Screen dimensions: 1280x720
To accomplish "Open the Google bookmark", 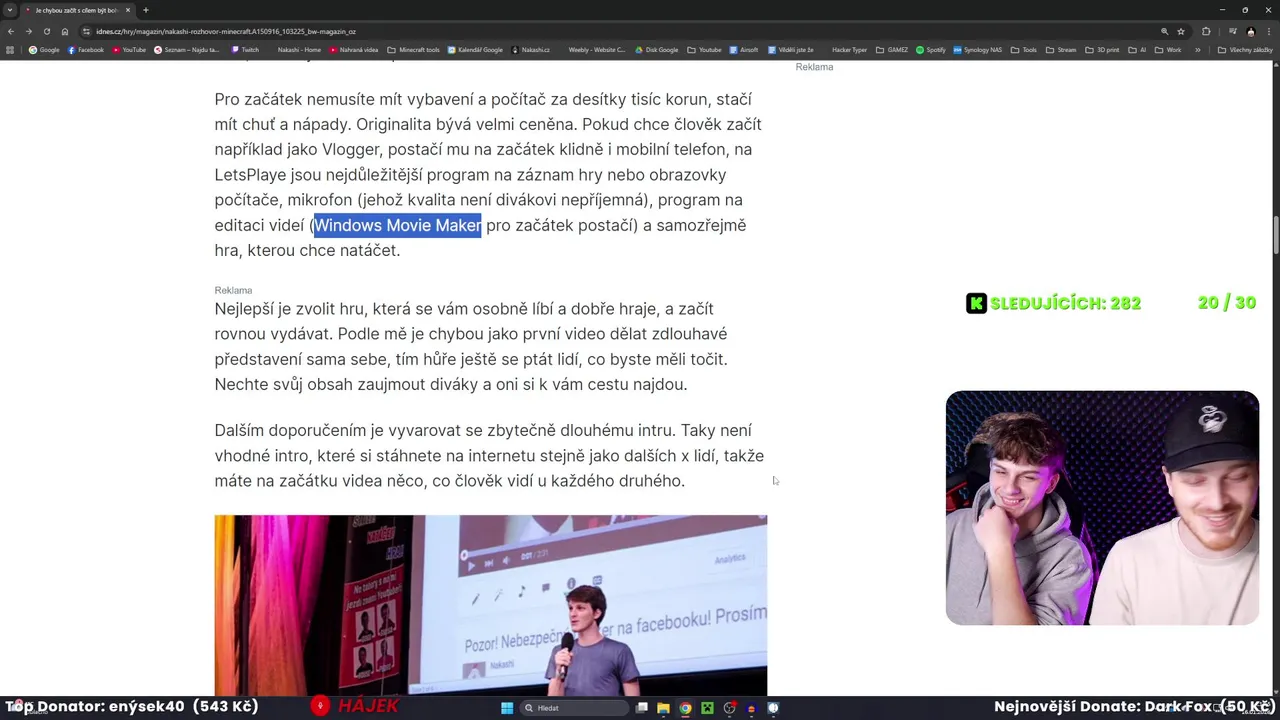I will (44, 50).
